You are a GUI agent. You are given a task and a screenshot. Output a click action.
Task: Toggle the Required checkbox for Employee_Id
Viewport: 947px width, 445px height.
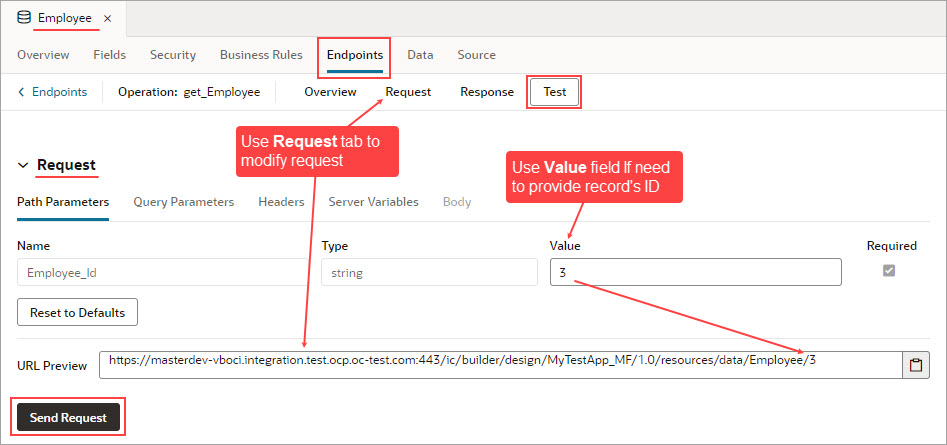point(889,271)
